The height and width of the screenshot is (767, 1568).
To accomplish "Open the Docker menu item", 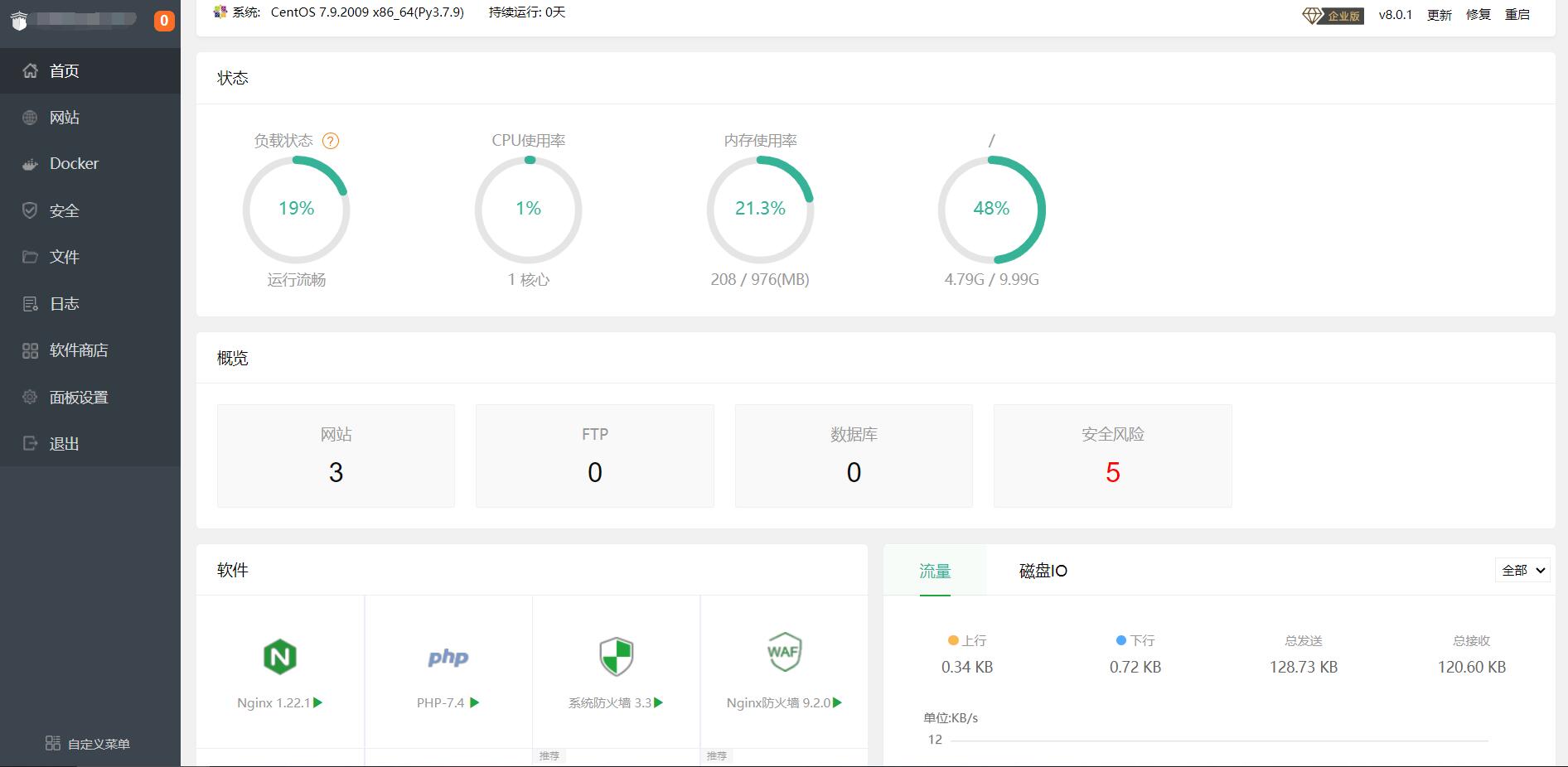I will point(90,164).
